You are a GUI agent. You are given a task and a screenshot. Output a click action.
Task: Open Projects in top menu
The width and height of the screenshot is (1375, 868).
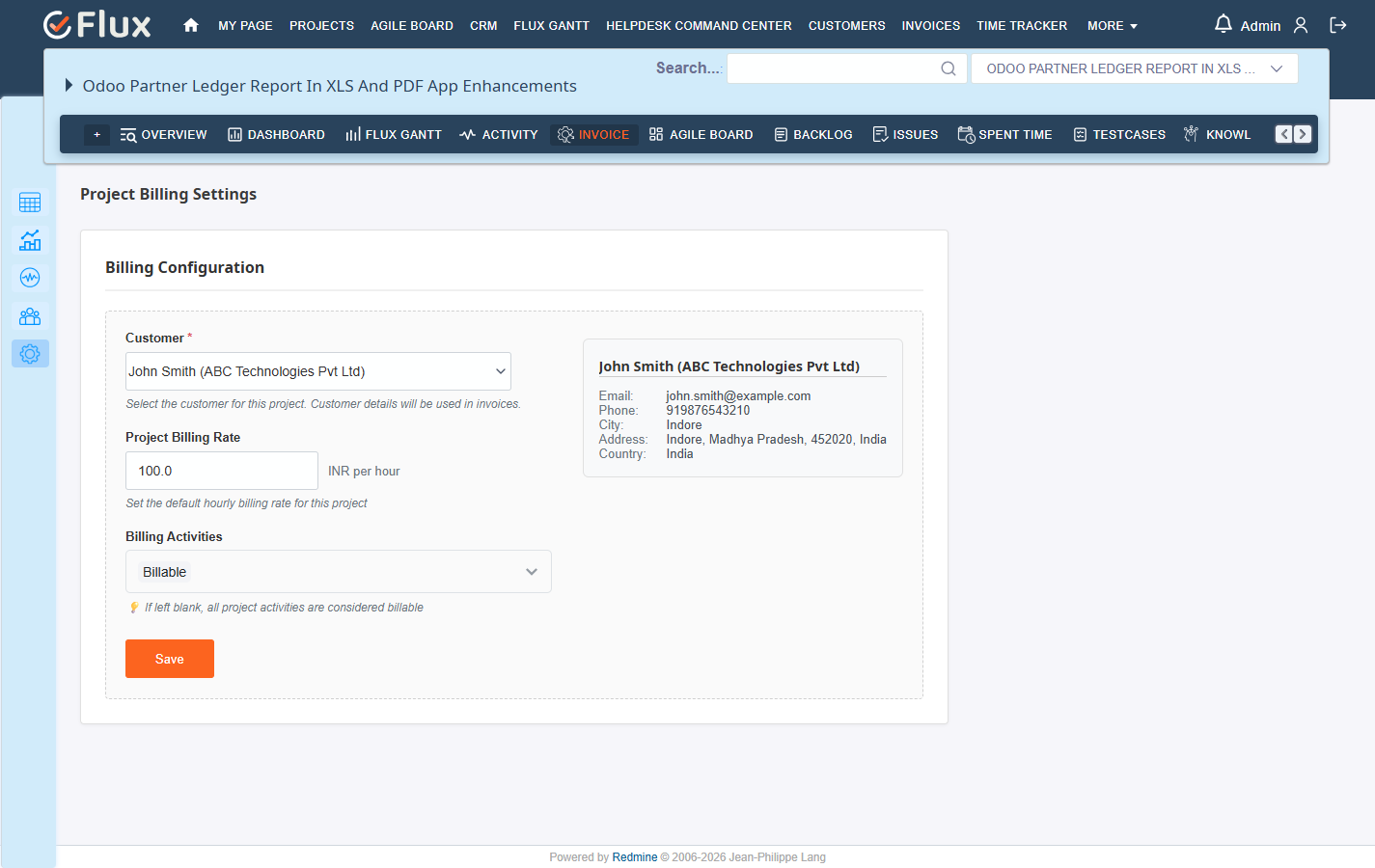coord(321,26)
